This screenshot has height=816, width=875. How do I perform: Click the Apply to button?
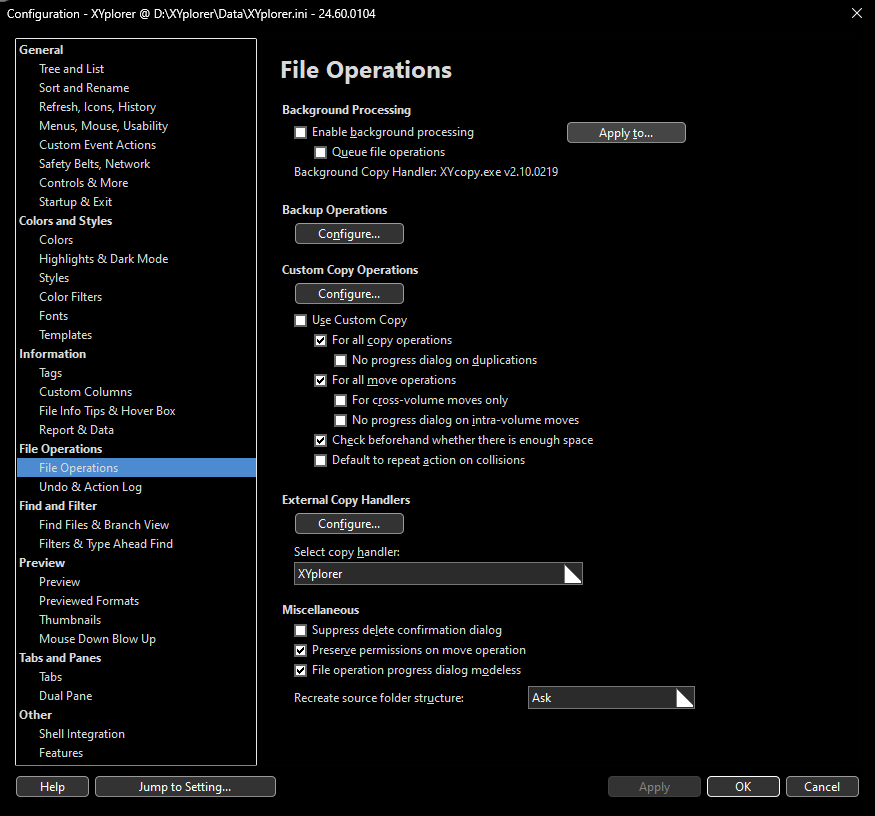coord(626,132)
